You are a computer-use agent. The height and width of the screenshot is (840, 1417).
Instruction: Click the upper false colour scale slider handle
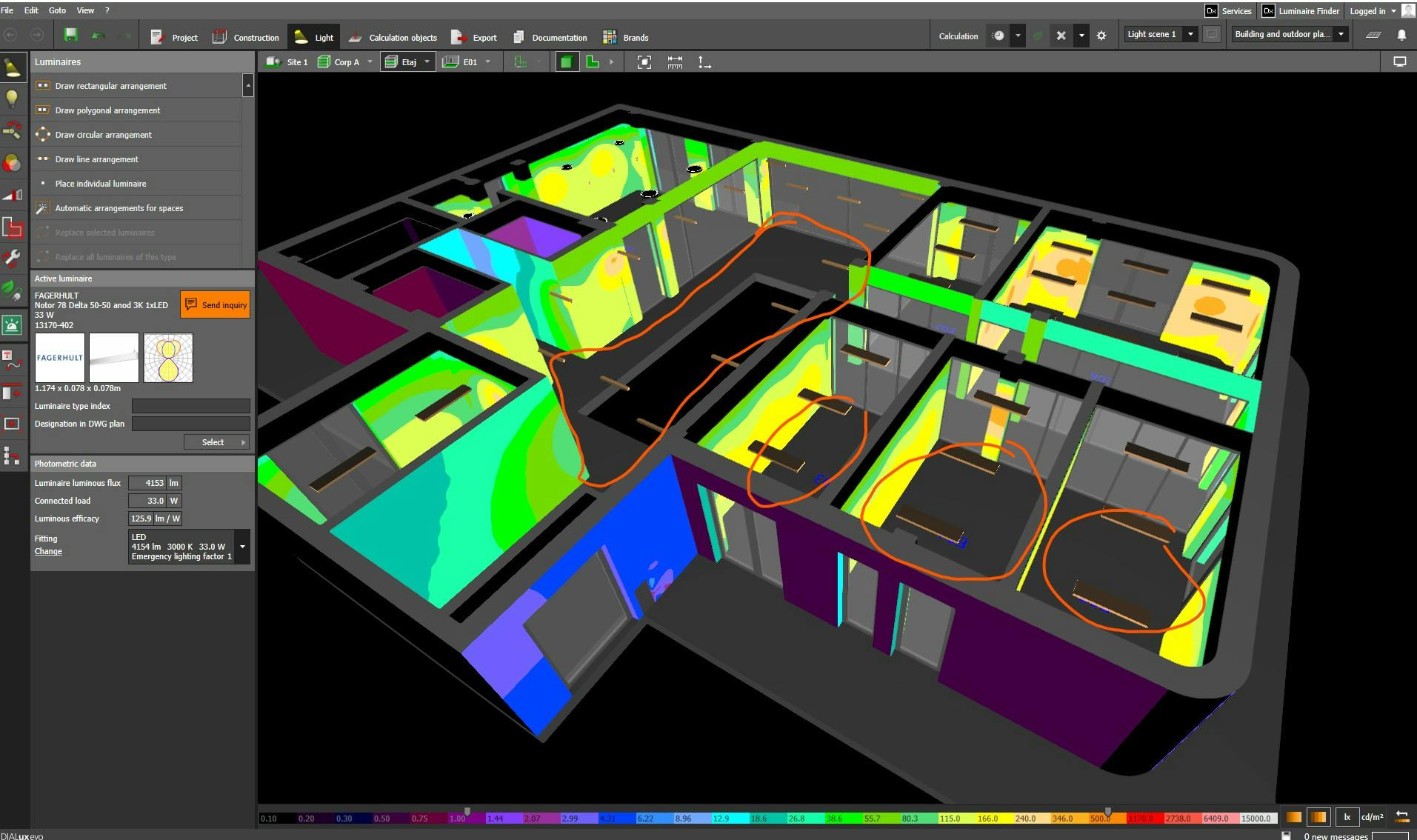[x=1107, y=812]
